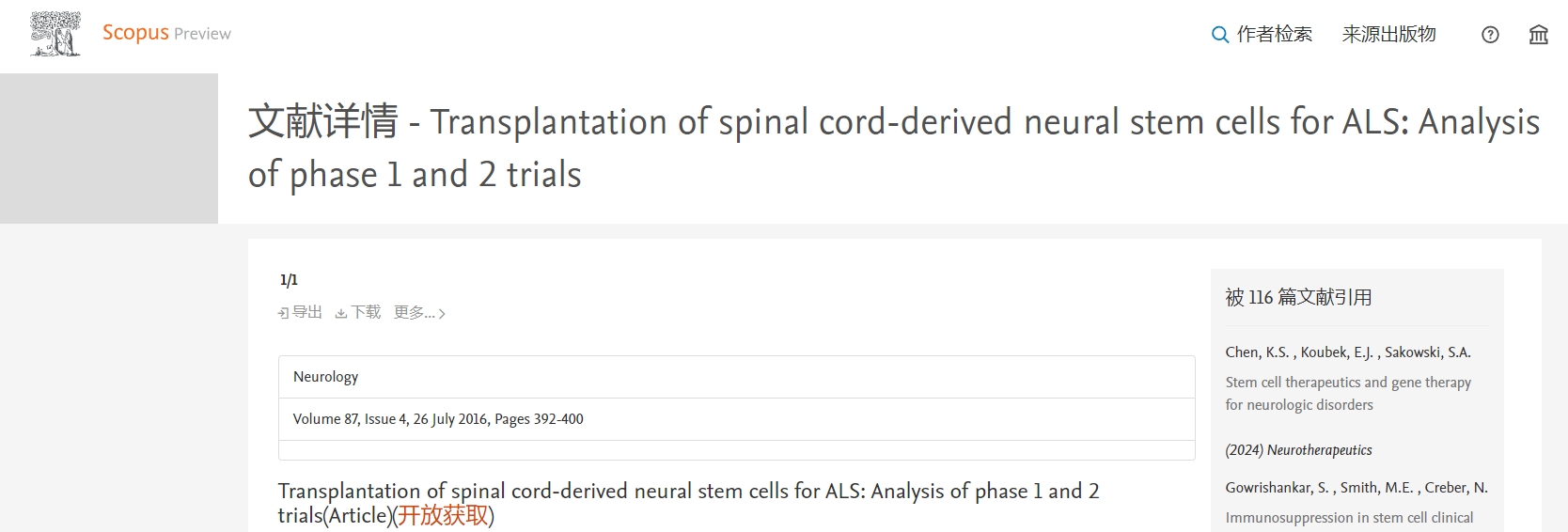
Task: Click the author search magnifier icon
Action: pos(1220,35)
